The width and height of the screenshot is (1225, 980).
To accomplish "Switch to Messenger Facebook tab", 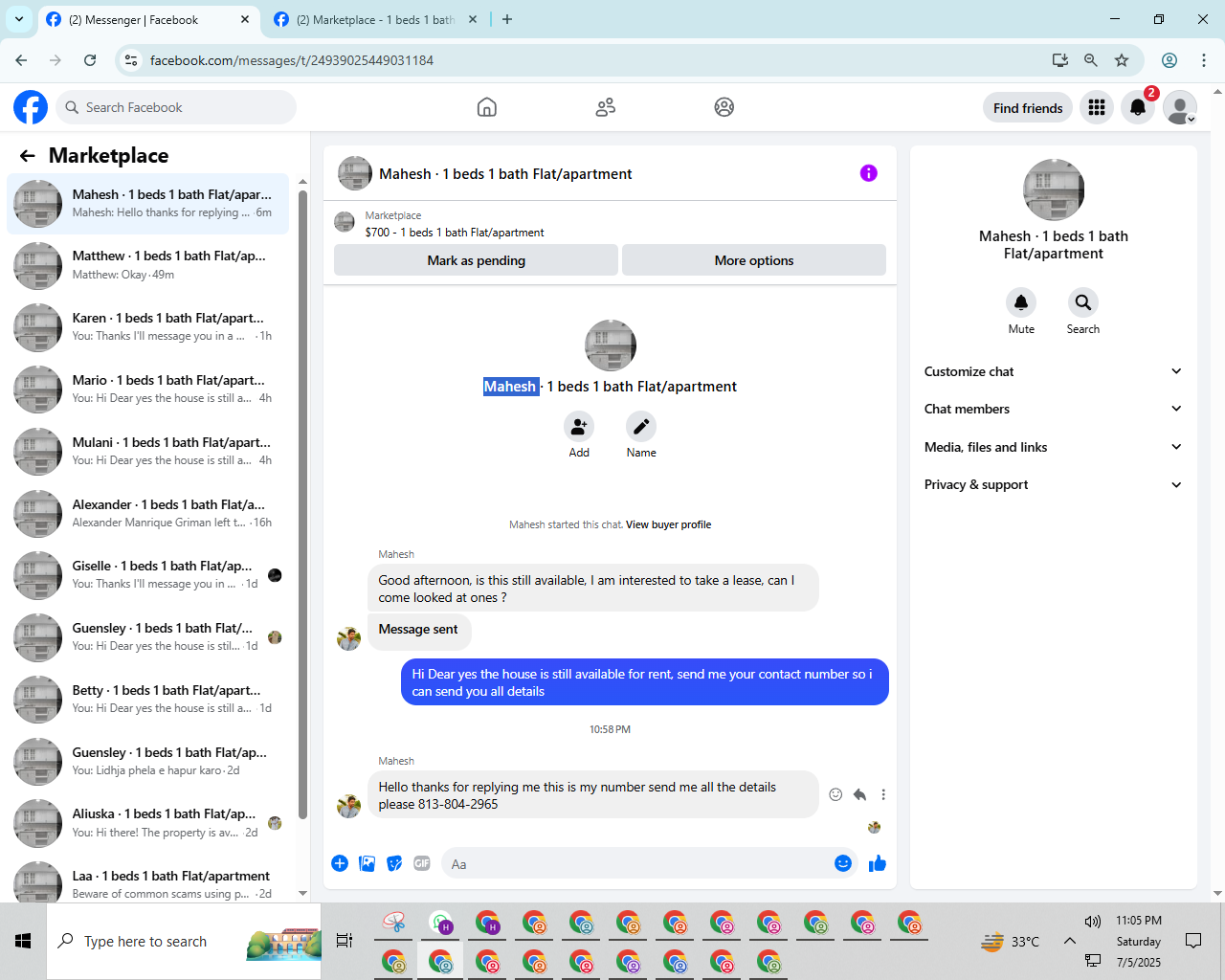I will coord(148,19).
